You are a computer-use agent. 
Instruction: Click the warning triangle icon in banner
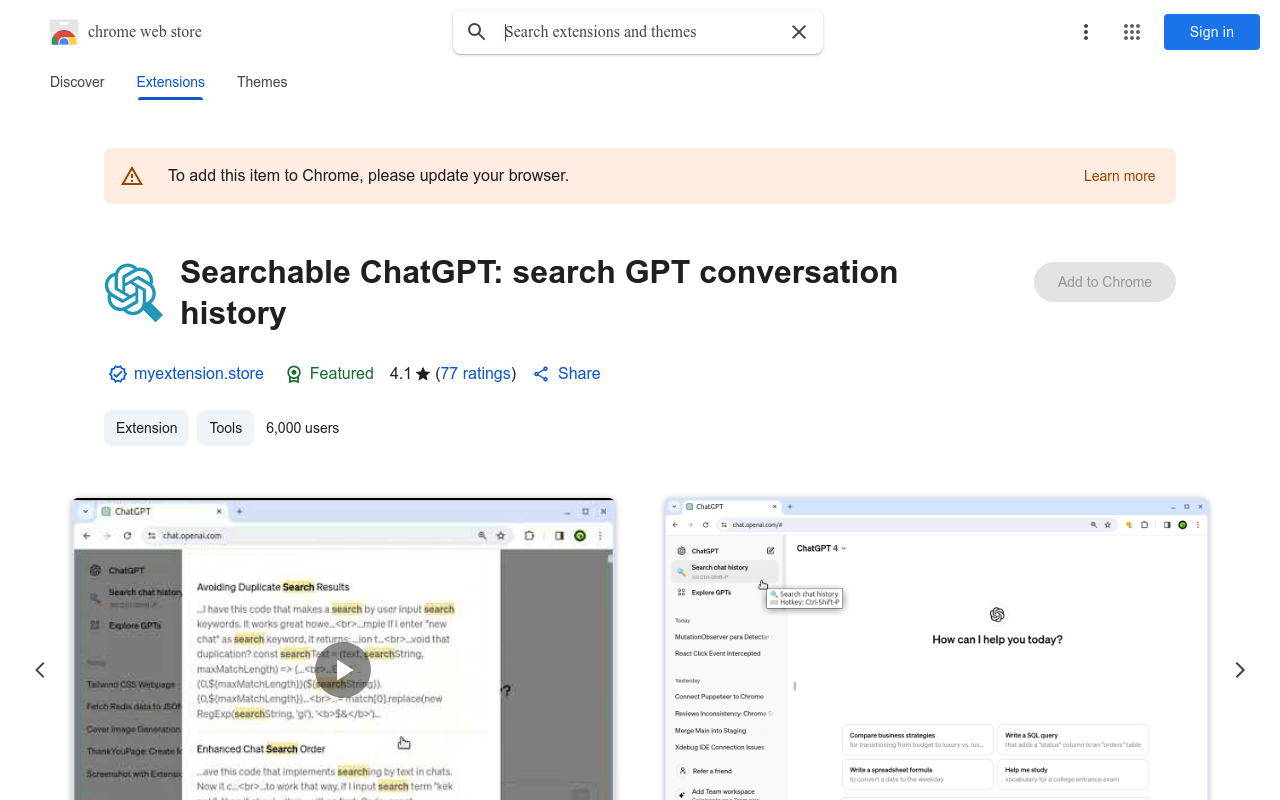pos(132,176)
